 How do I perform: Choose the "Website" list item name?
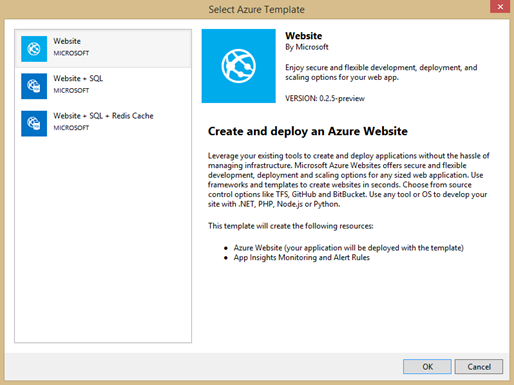click(67, 41)
